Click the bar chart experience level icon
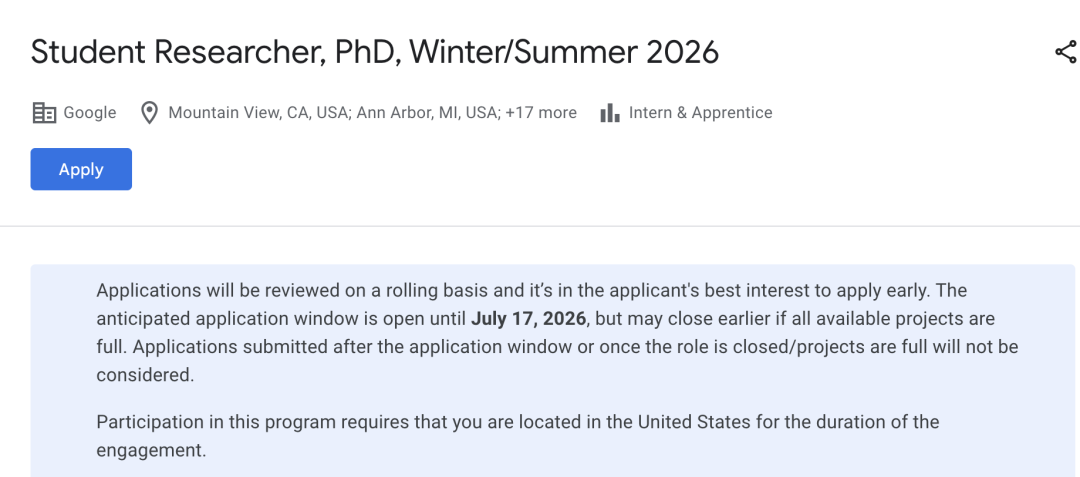 [609, 113]
